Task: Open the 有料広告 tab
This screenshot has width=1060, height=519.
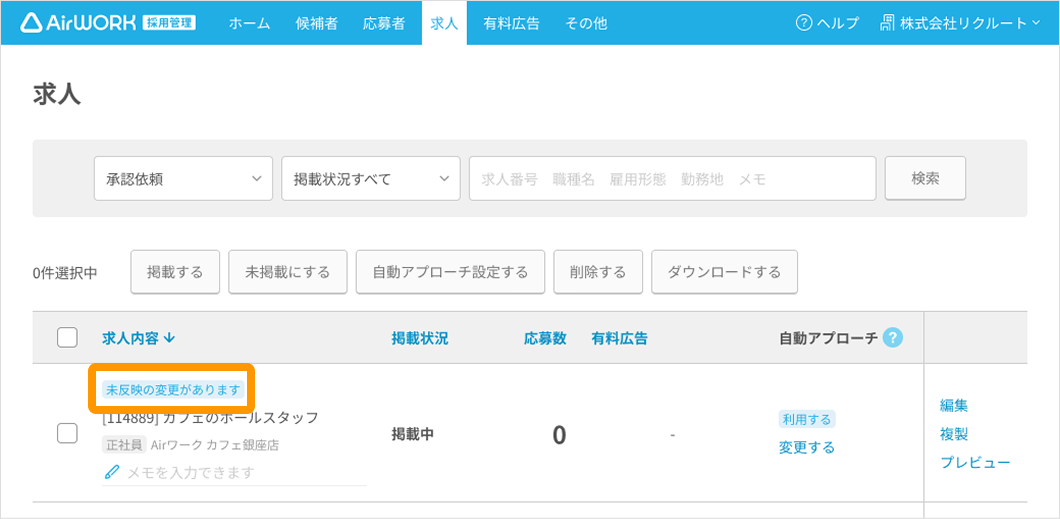Action: (x=512, y=23)
